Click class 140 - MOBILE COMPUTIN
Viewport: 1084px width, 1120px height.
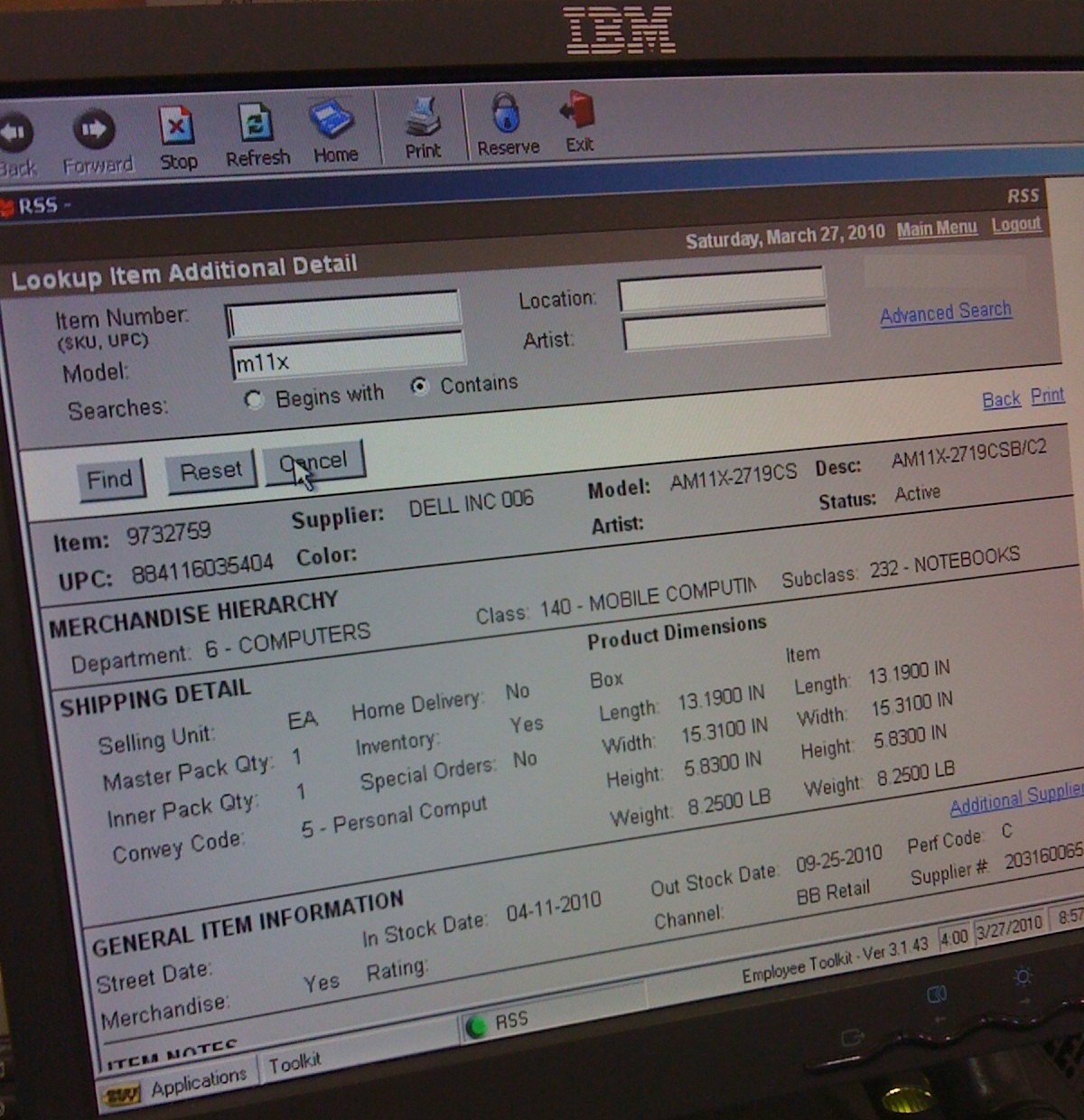[649, 597]
